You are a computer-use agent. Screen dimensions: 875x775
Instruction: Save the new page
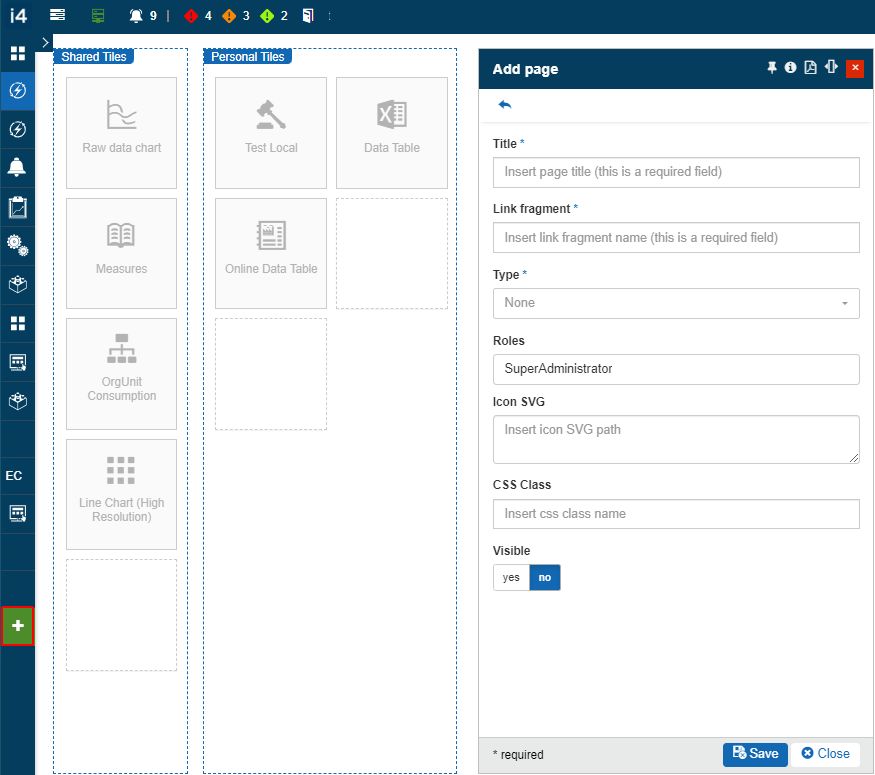pos(755,754)
